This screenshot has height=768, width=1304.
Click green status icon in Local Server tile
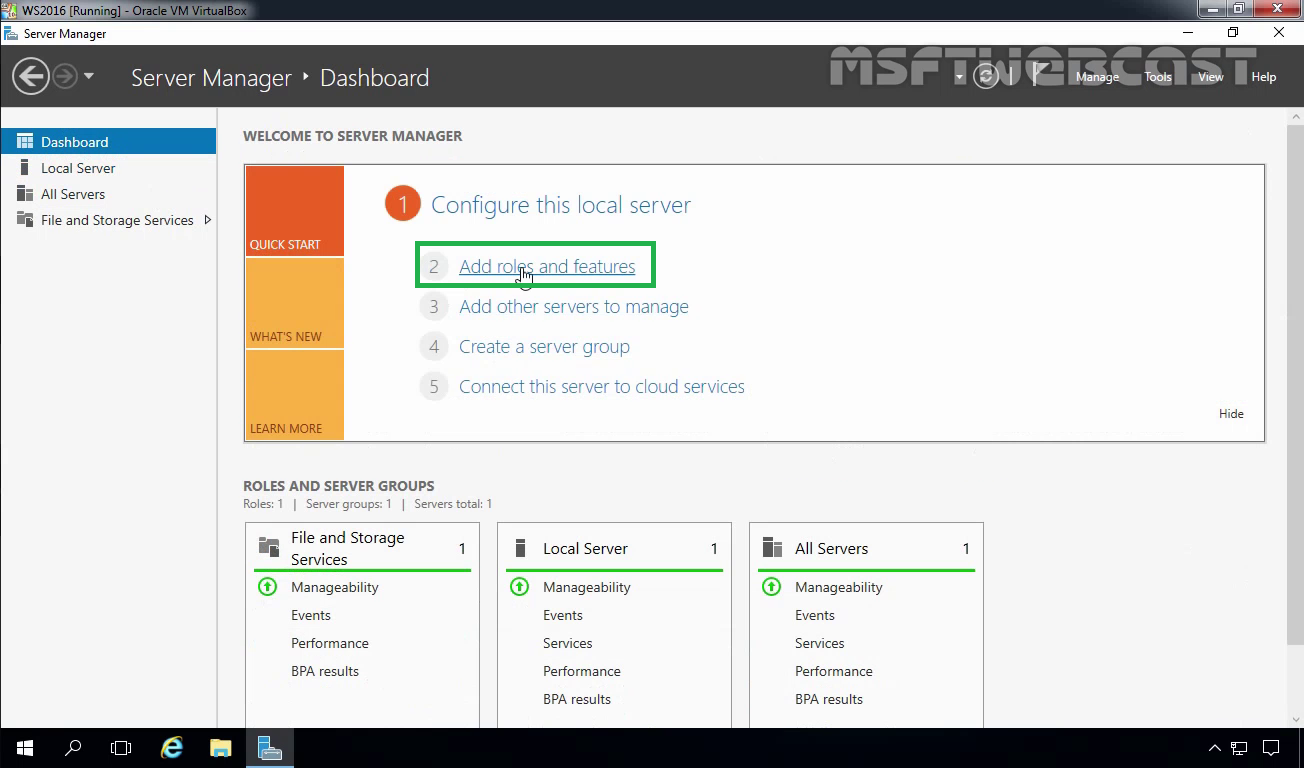(519, 587)
